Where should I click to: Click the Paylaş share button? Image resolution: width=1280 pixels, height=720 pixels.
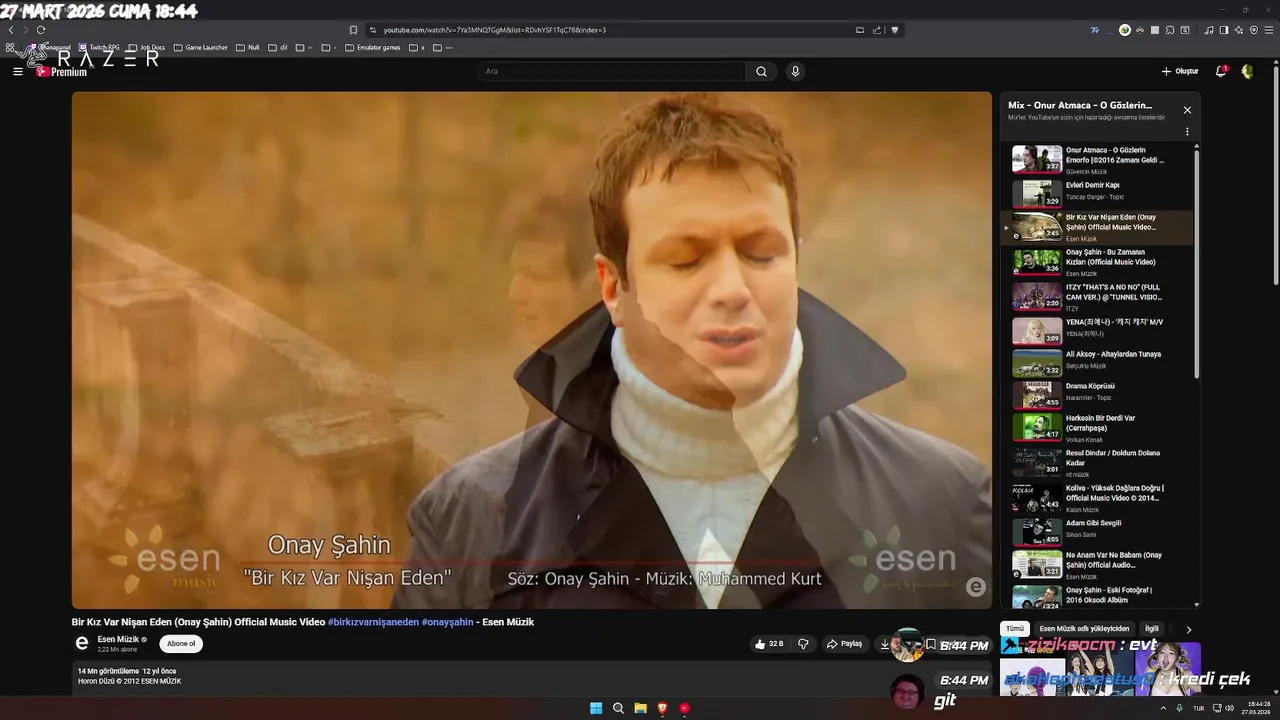coord(844,644)
